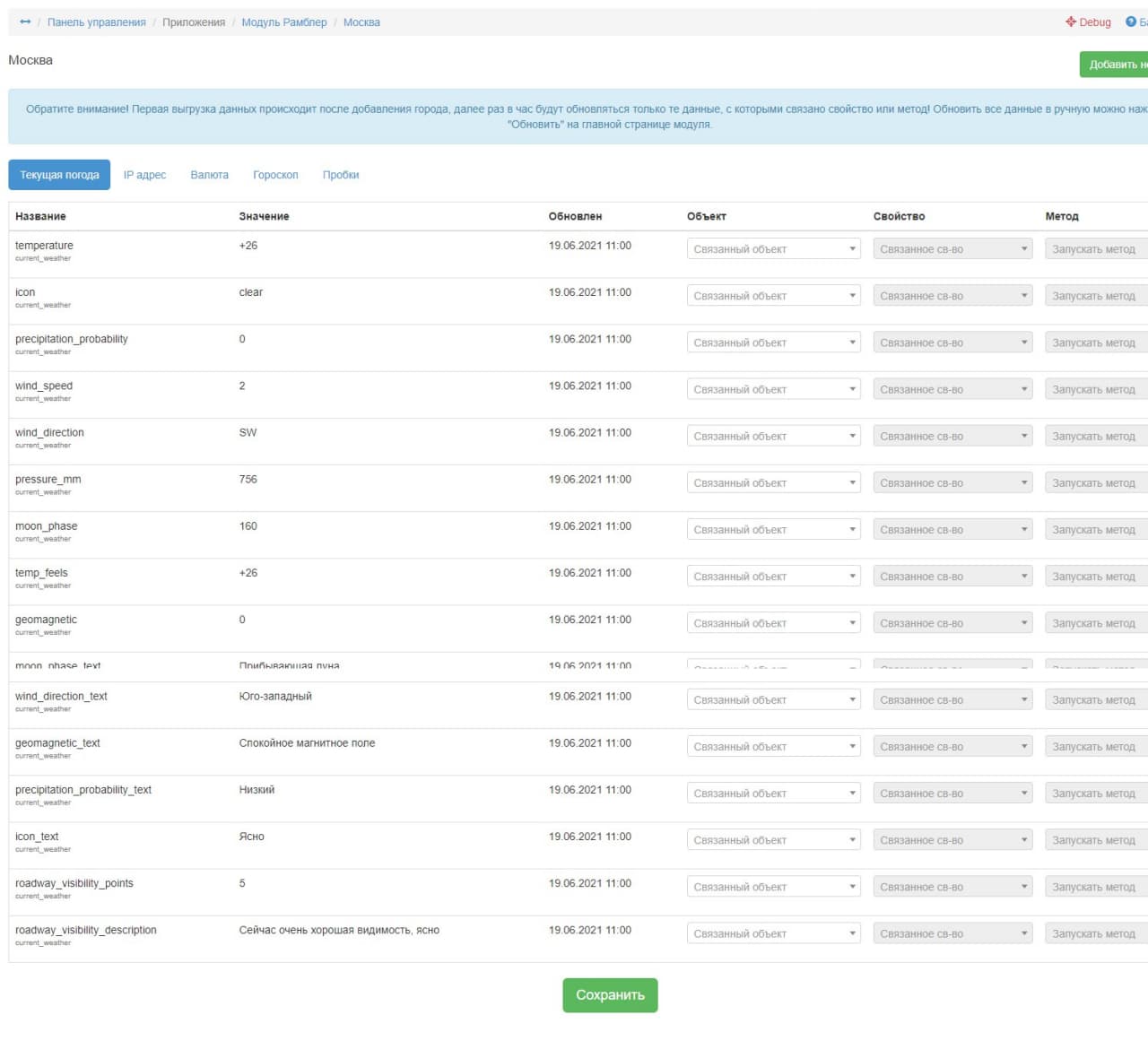Select the Пробки tab
This screenshot has width=1148, height=1041.
coord(341,175)
